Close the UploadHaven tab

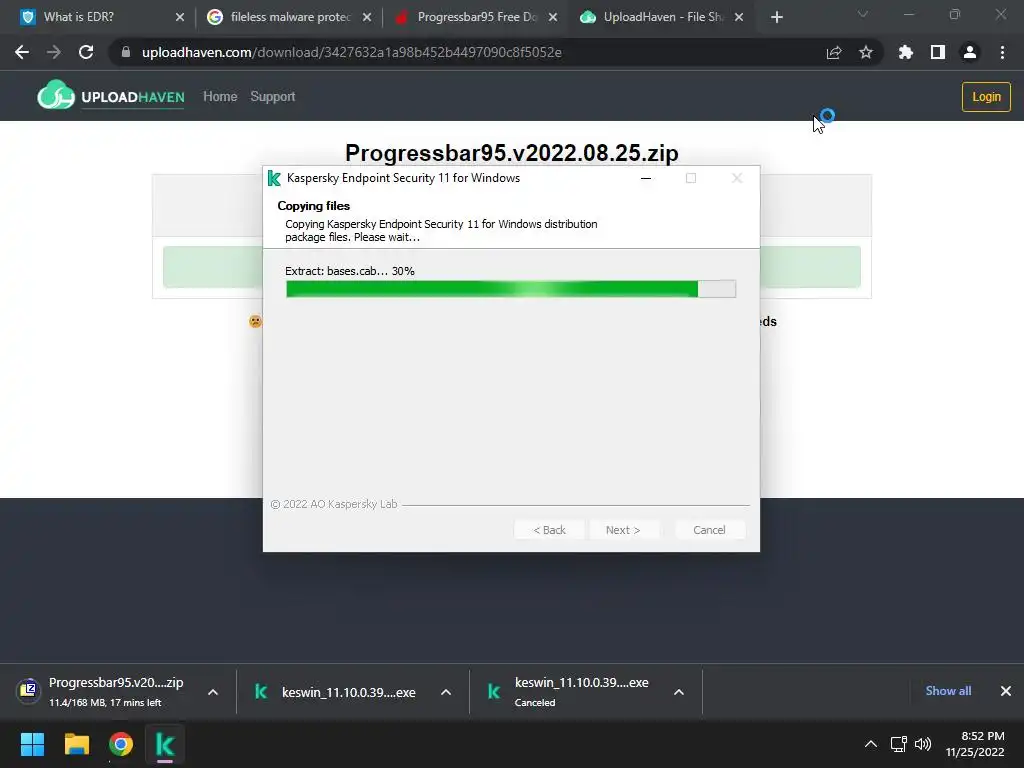click(x=739, y=18)
